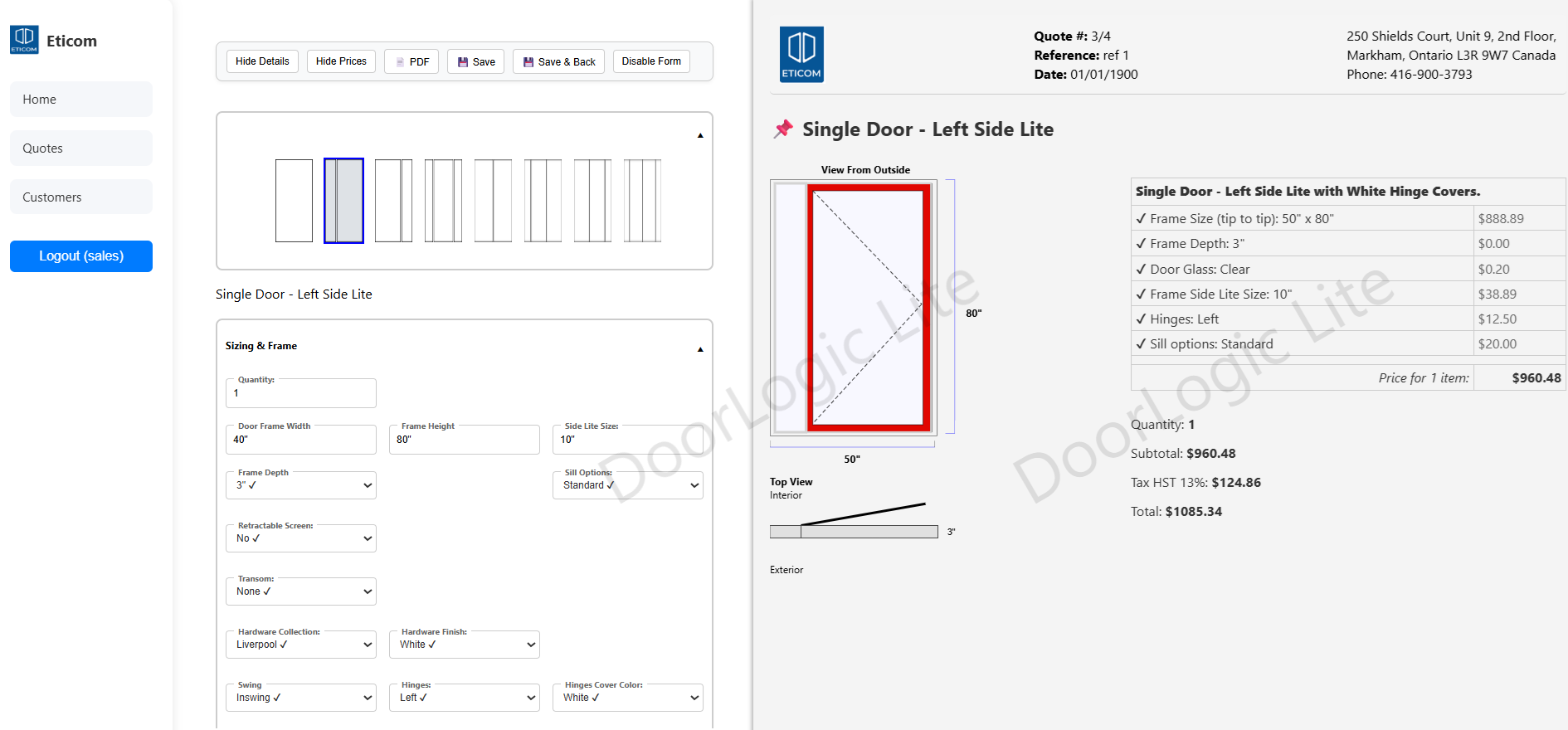
Task: Toggle Hide Details on the quote
Action: [x=262, y=61]
